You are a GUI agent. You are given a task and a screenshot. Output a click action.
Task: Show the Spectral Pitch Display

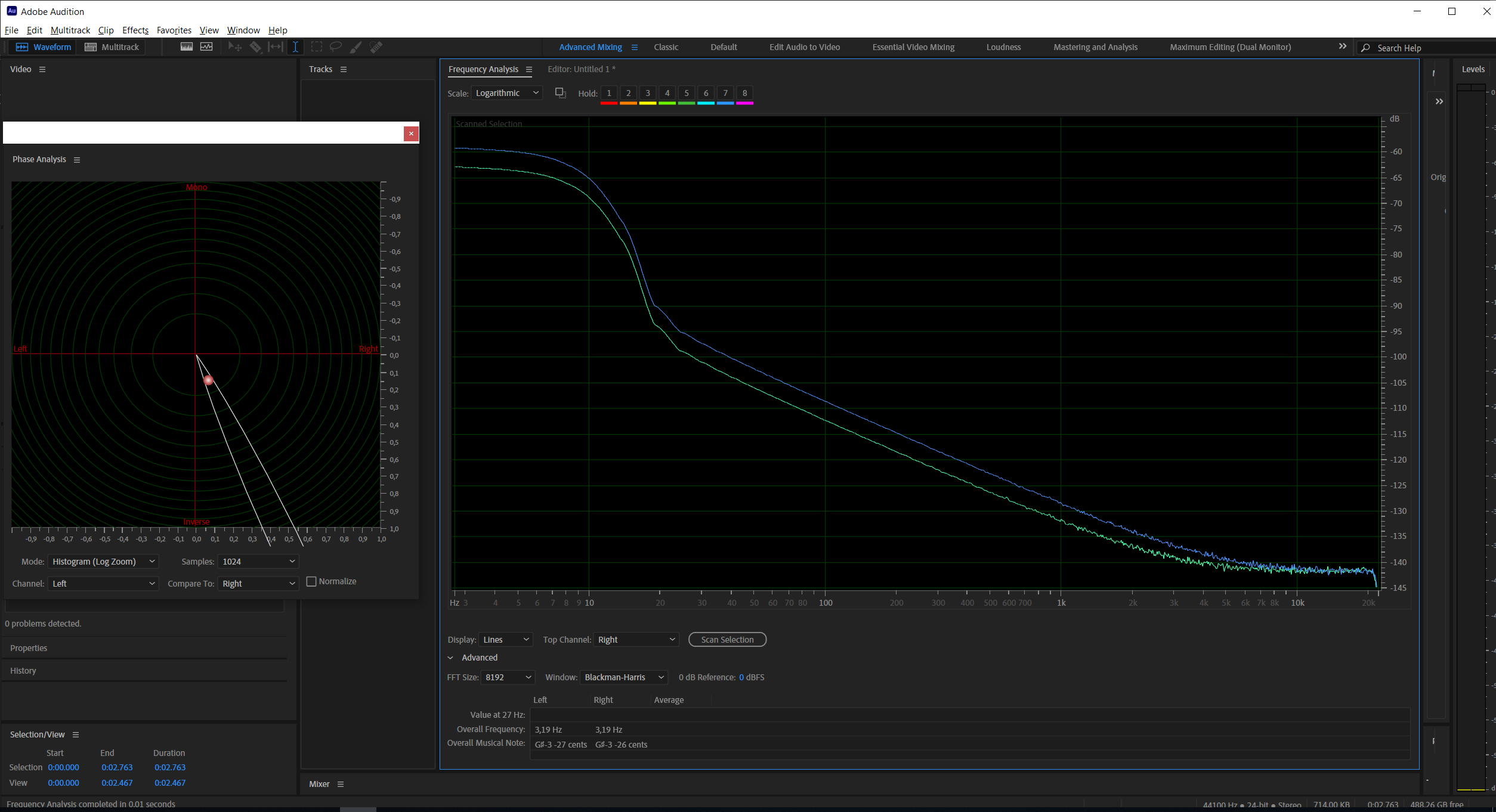[x=206, y=47]
